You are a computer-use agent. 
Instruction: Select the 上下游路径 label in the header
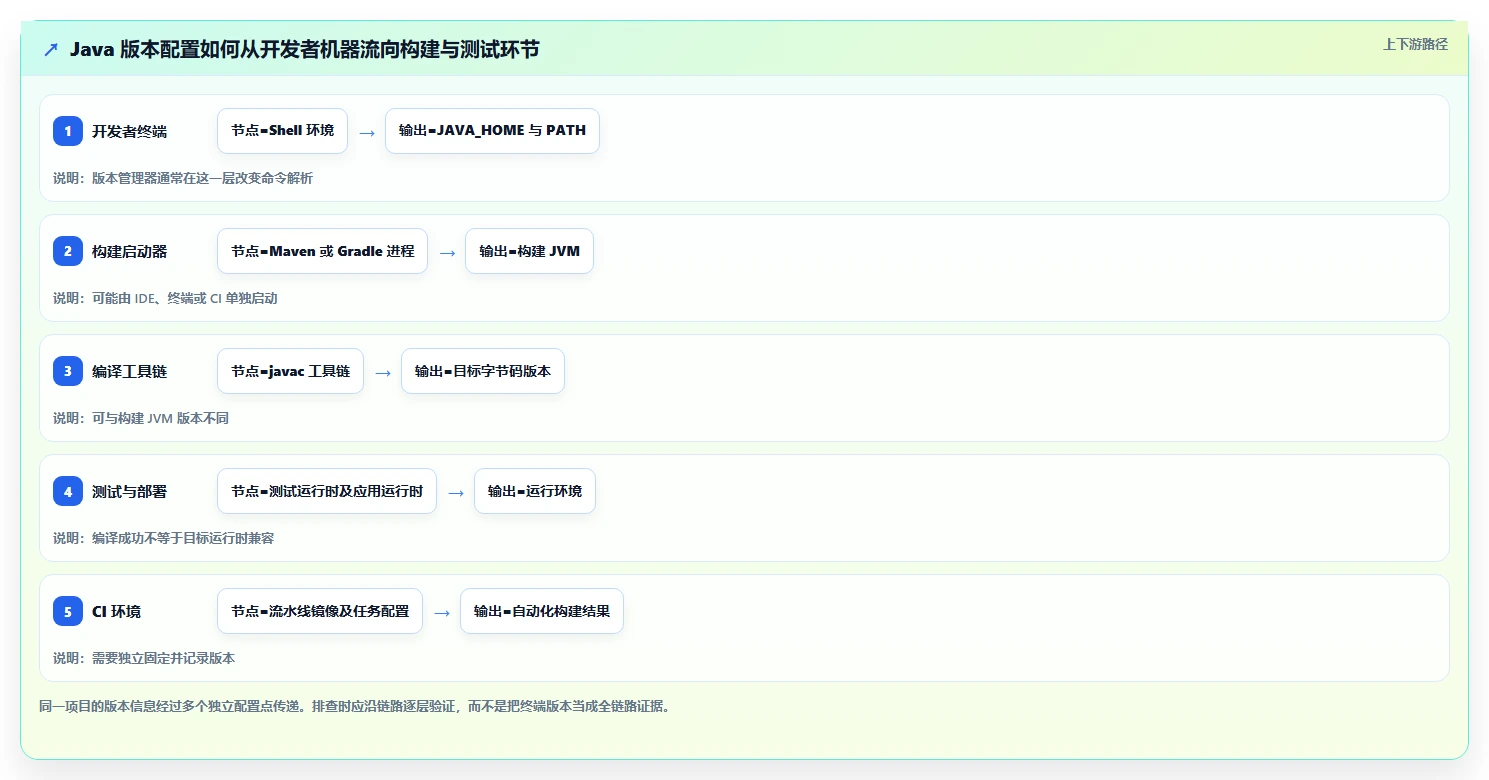pos(1415,44)
